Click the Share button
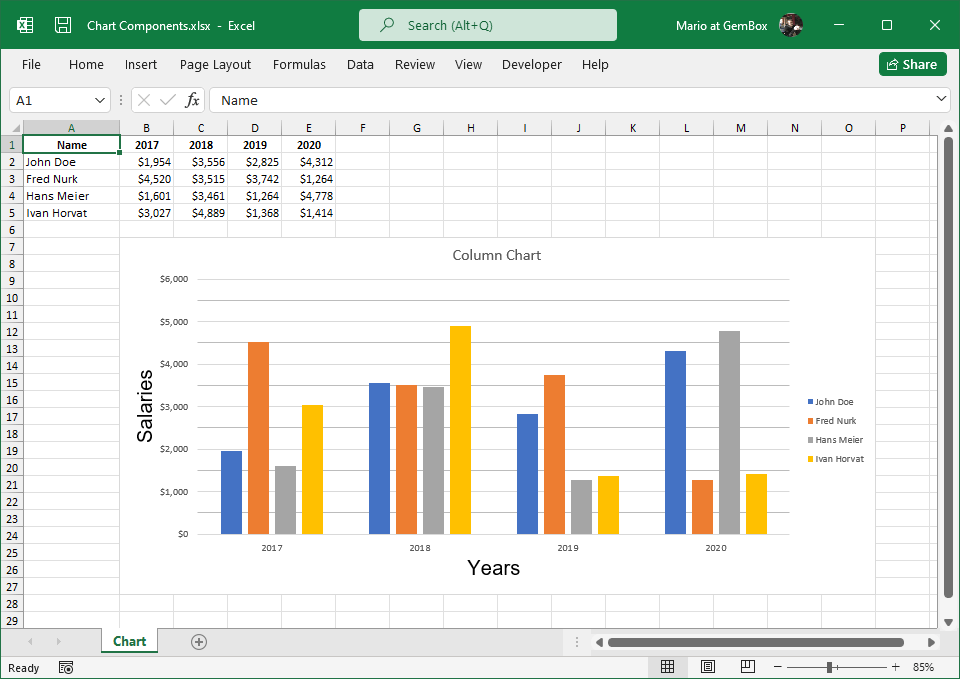Viewport: 960px width, 679px height. pos(912,64)
